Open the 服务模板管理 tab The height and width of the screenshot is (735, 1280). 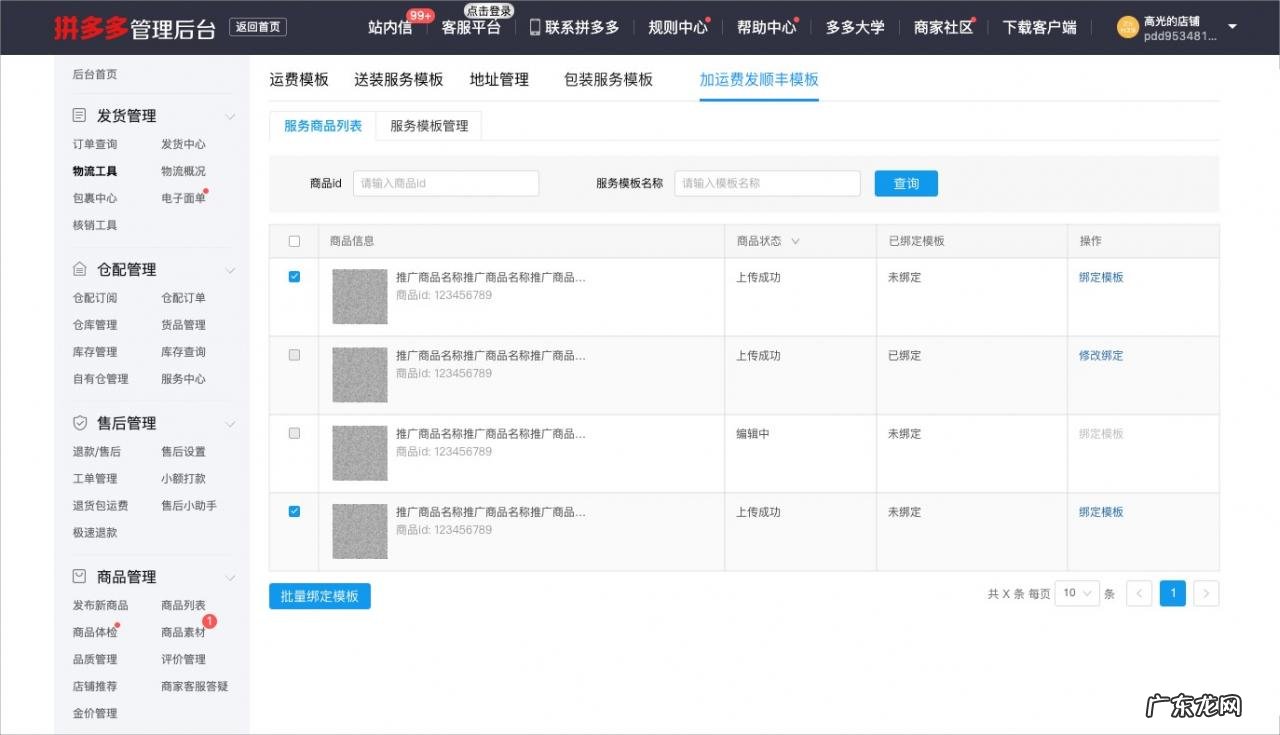pos(428,125)
